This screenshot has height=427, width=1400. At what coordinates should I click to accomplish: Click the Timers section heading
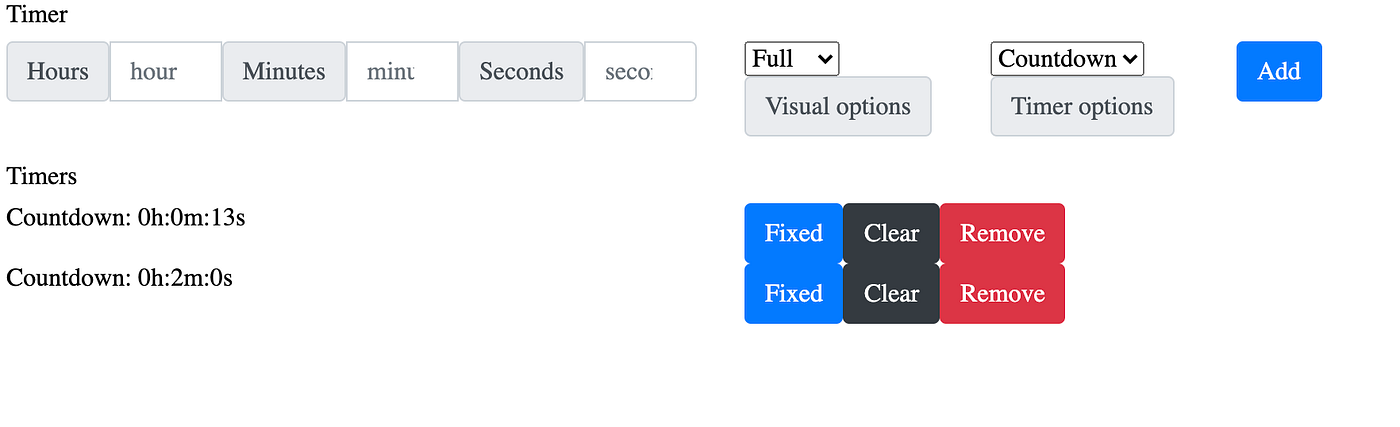(42, 176)
